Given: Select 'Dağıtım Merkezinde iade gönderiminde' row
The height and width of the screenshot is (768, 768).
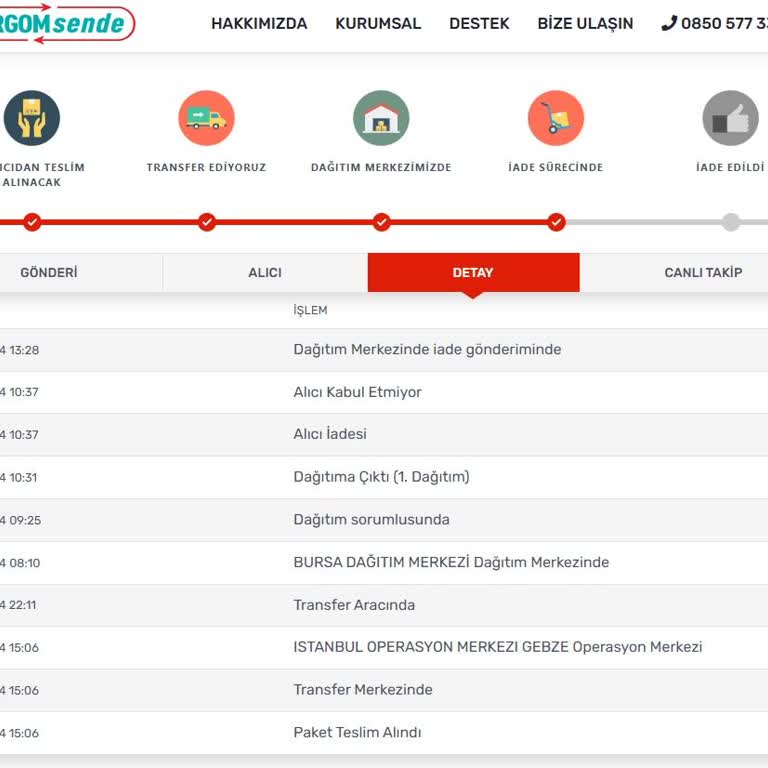Looking at the screenshot, I should 384,350.
